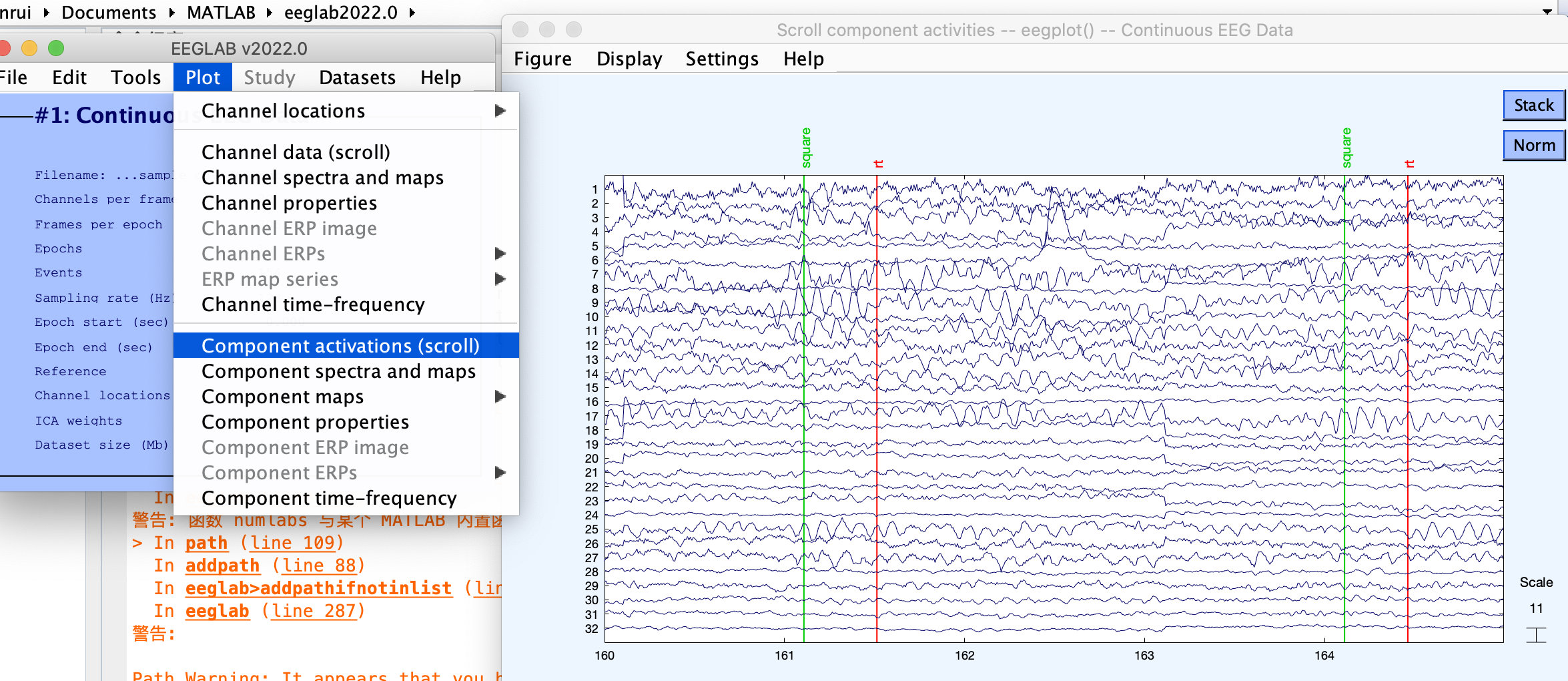This screenshot has width=1568, height=681.
Task: Open the EEGLAB Help menu
Action: pos(440,77)
